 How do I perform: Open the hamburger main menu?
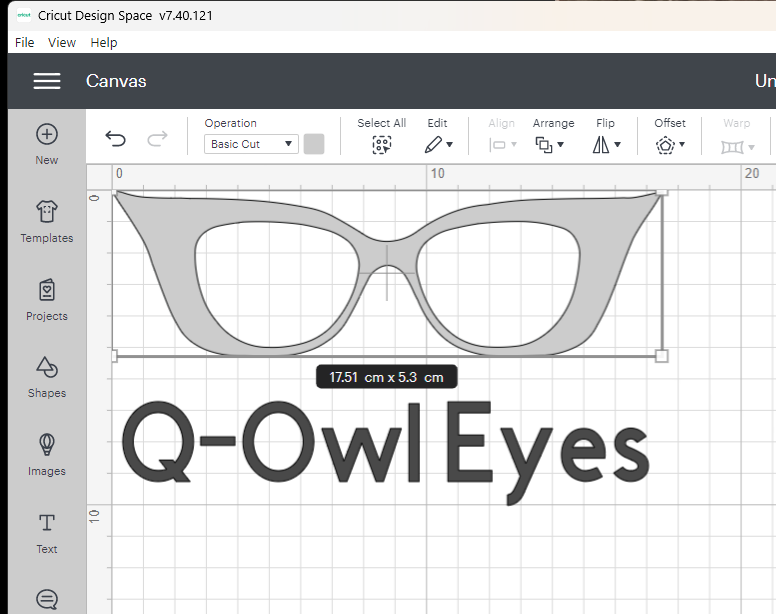[47, 81]
